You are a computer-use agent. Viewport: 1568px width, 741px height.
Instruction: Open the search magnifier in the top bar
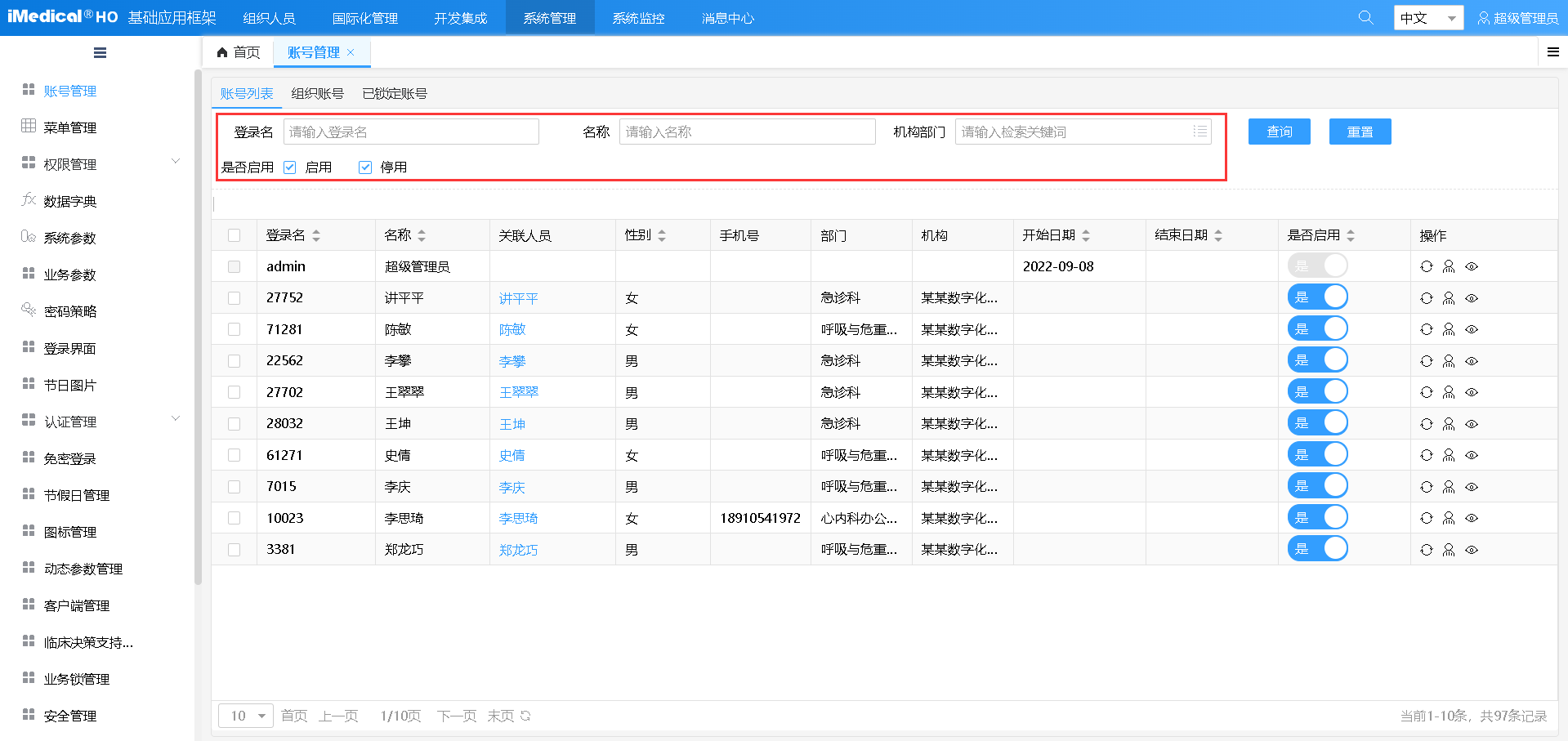1365,16
